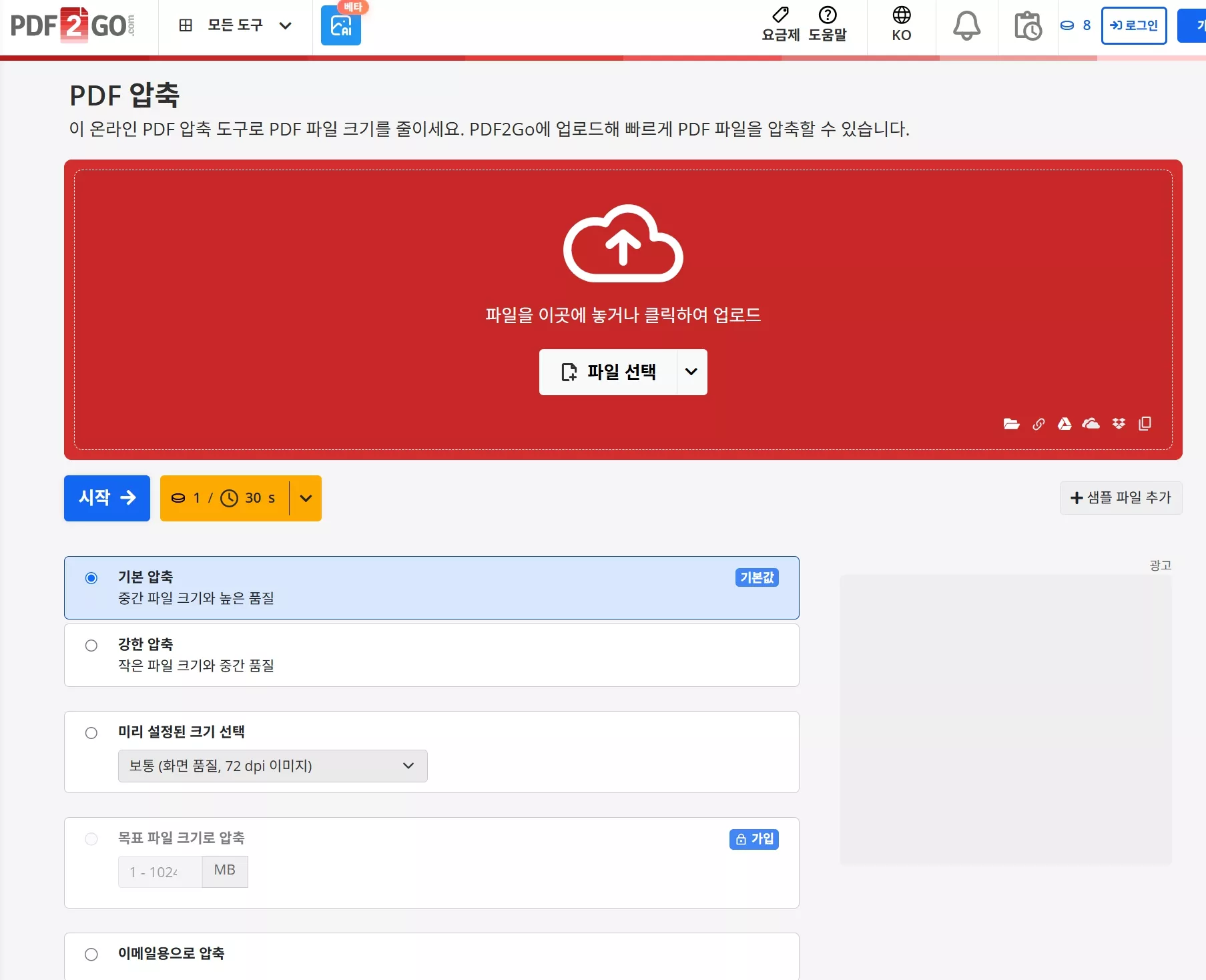Open the 도움말 help menu
The image size is (1206, 980).
point(827,25)
